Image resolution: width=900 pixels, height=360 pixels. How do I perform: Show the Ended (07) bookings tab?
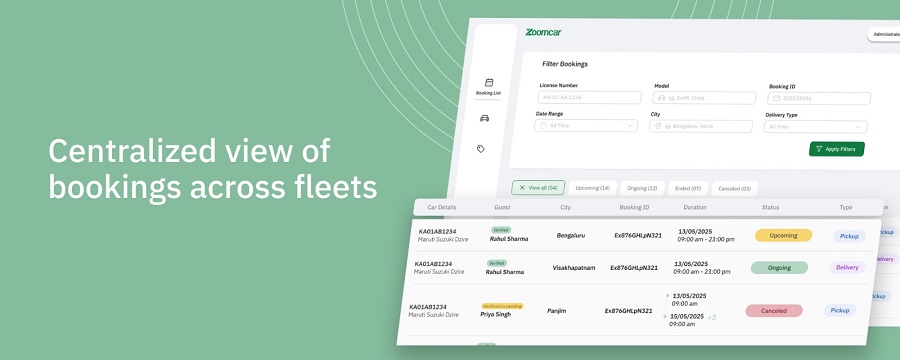click(688, 188)
